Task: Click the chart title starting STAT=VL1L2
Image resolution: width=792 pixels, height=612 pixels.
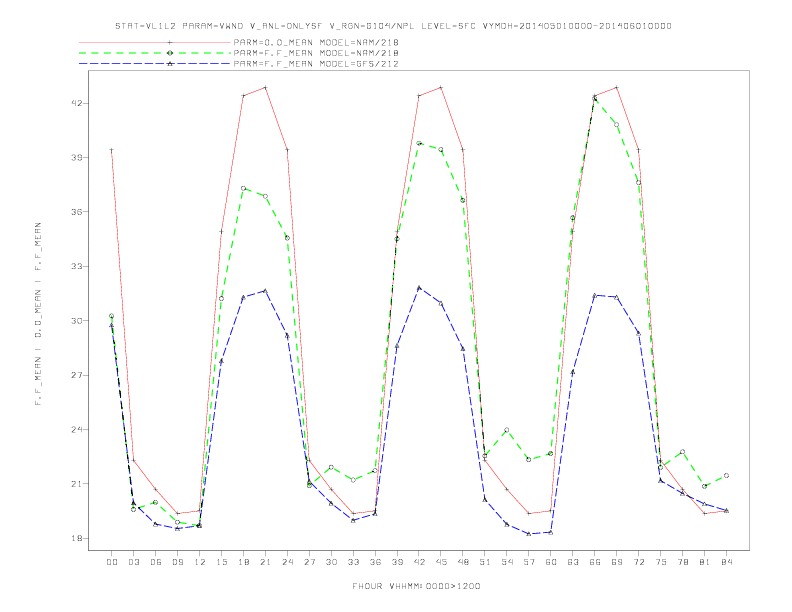Action: (x=393, y=26)
